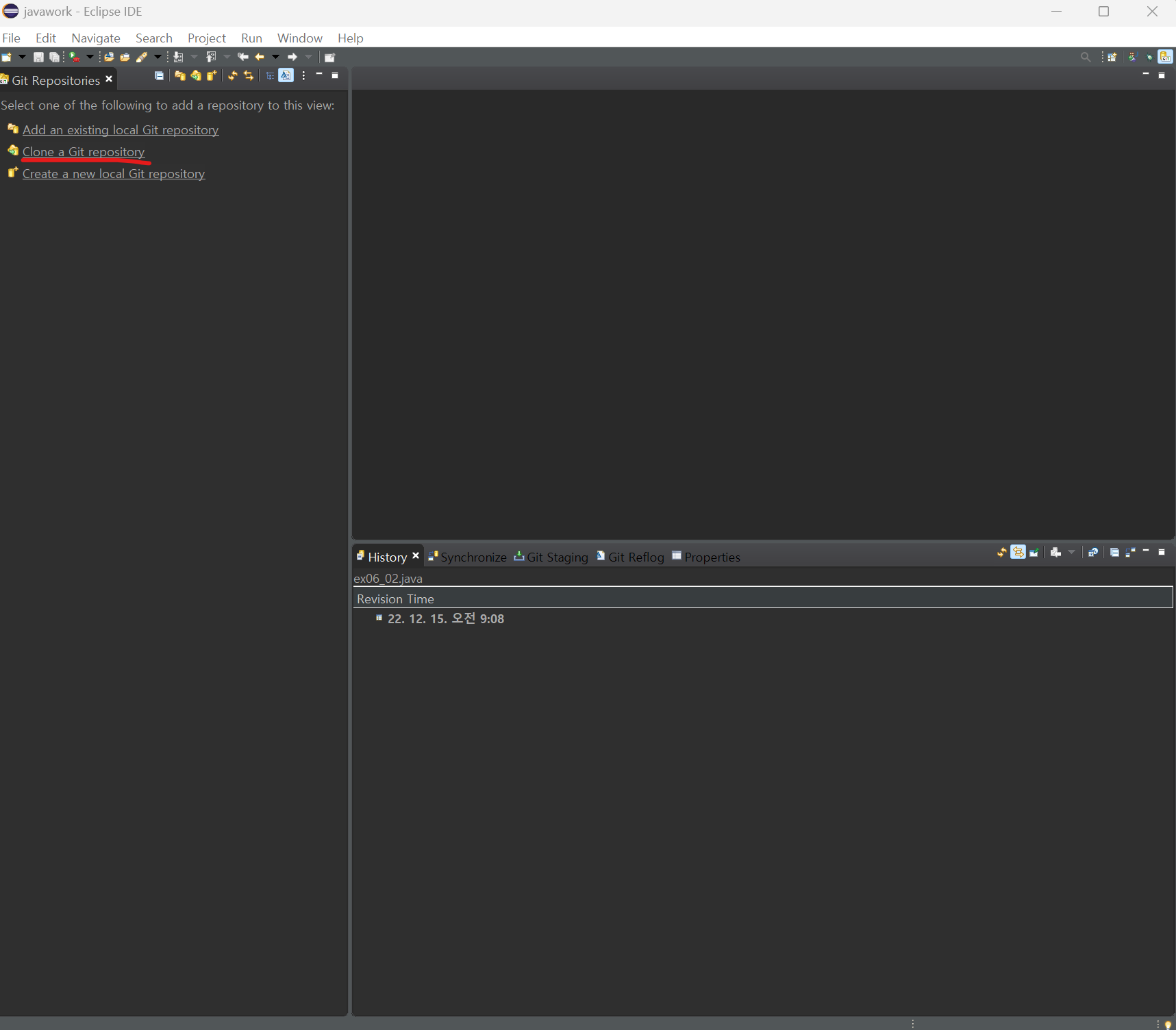Click the Run with external tools icon

74,57
